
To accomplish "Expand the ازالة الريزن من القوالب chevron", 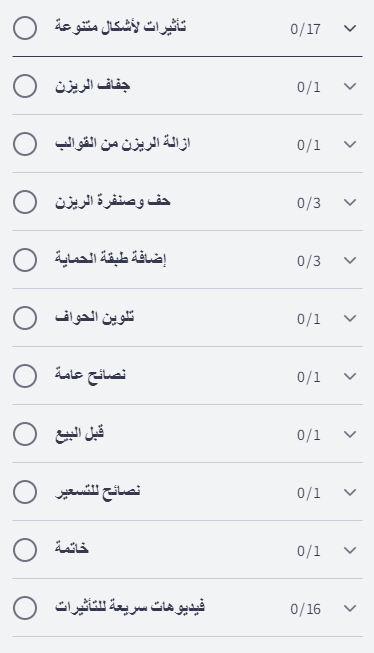I will coord(350,144).
